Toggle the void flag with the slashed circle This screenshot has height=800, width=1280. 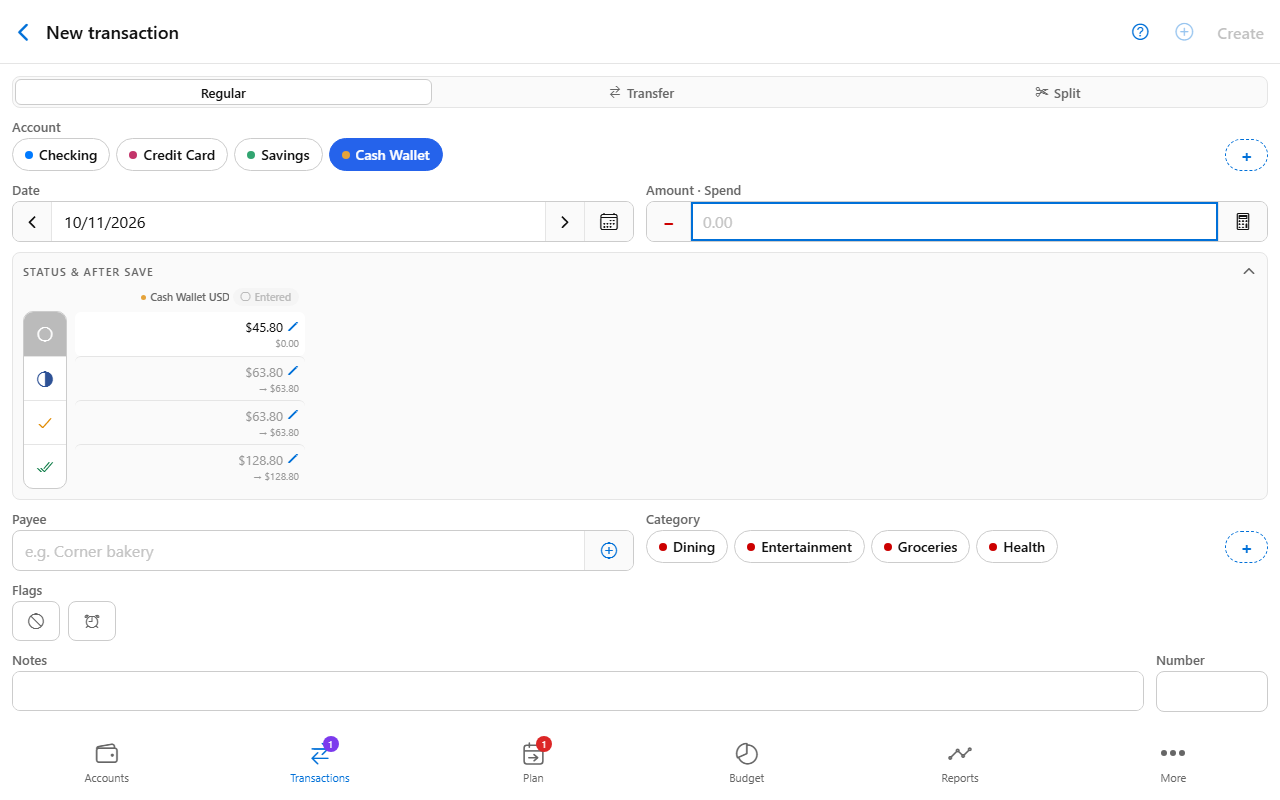click(x=36, y=621)
